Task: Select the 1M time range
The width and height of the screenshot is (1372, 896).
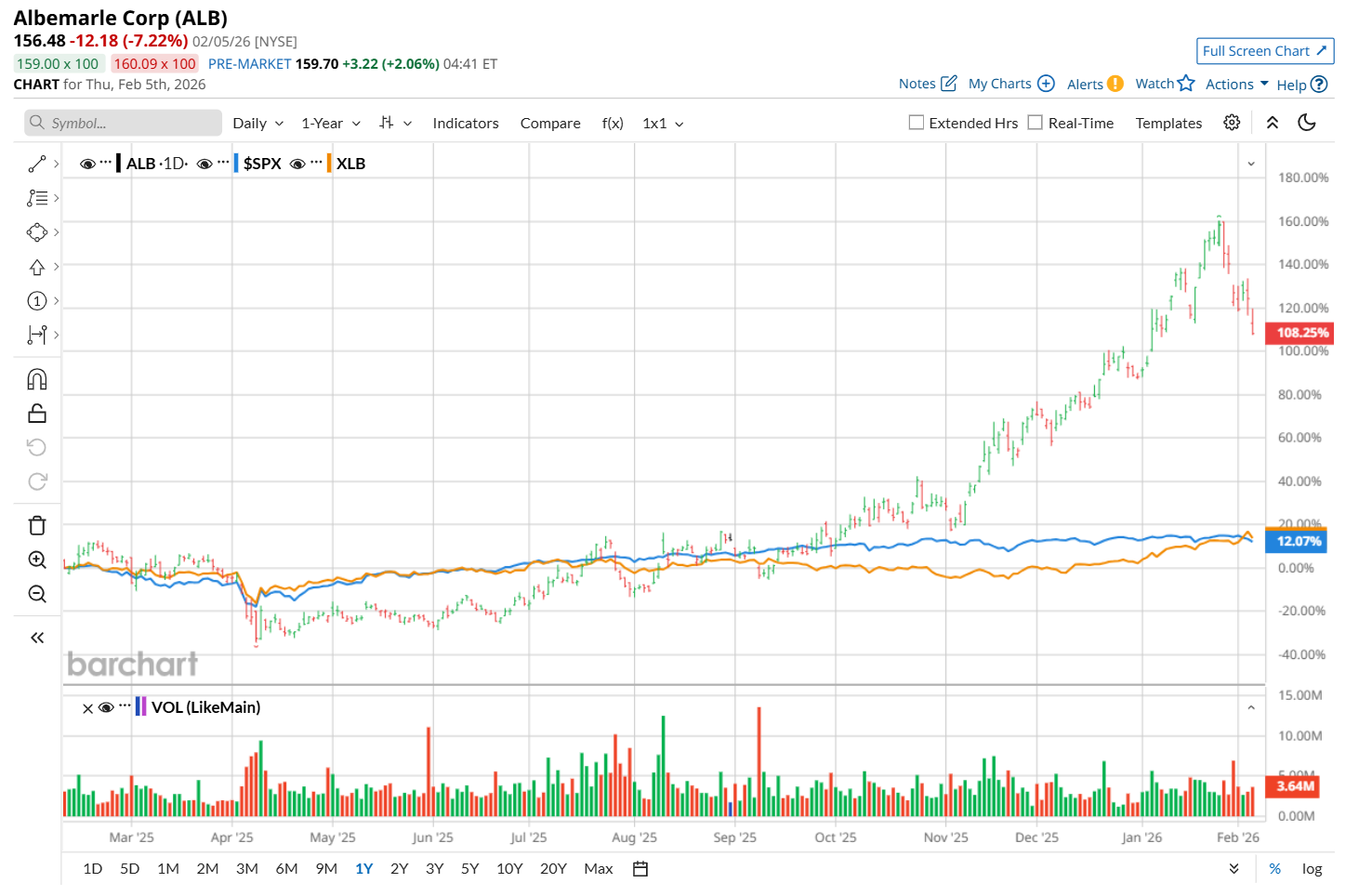Action: [x=168, y=869]
